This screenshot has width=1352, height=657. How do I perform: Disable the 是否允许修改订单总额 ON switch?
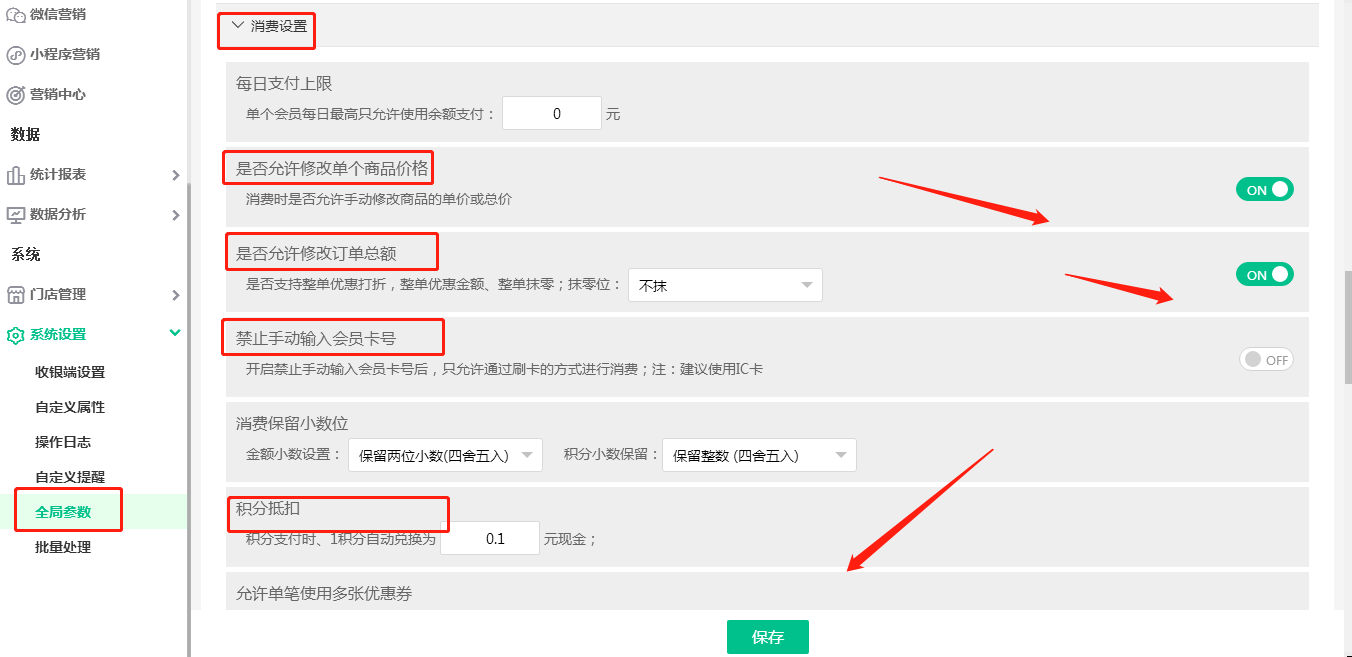tap(1264, 273)
